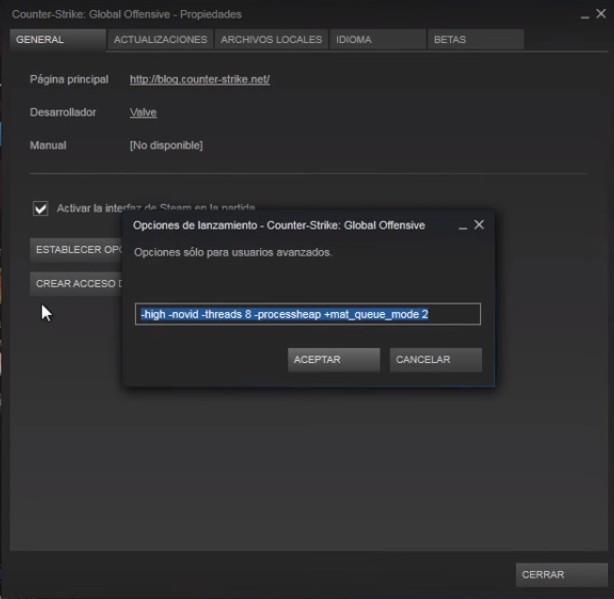Close the Opciones de lanzamiento dialog

[x=479, y=225]
